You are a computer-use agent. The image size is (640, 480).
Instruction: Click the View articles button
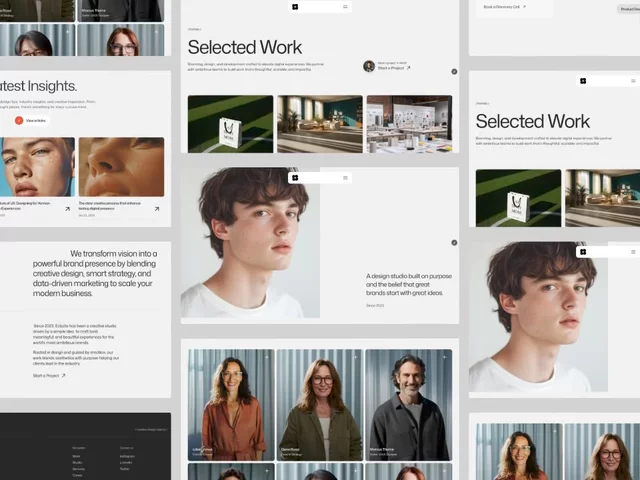32,120
